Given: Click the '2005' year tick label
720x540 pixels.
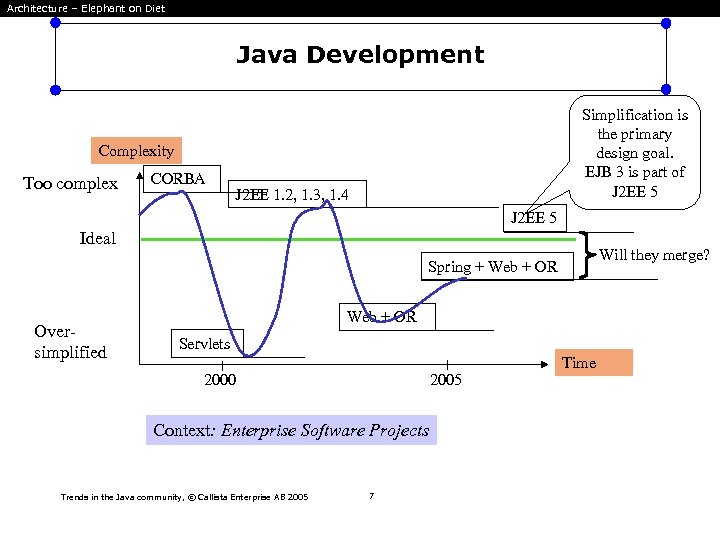Looking at the screenshot, I should (446, 379).
